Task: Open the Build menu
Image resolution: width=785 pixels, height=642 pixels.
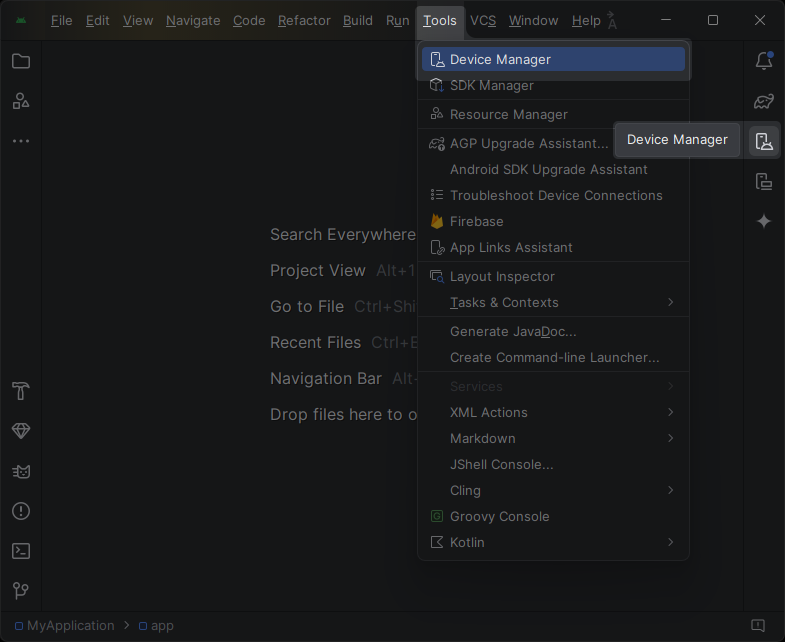Action: pos(357,21)
